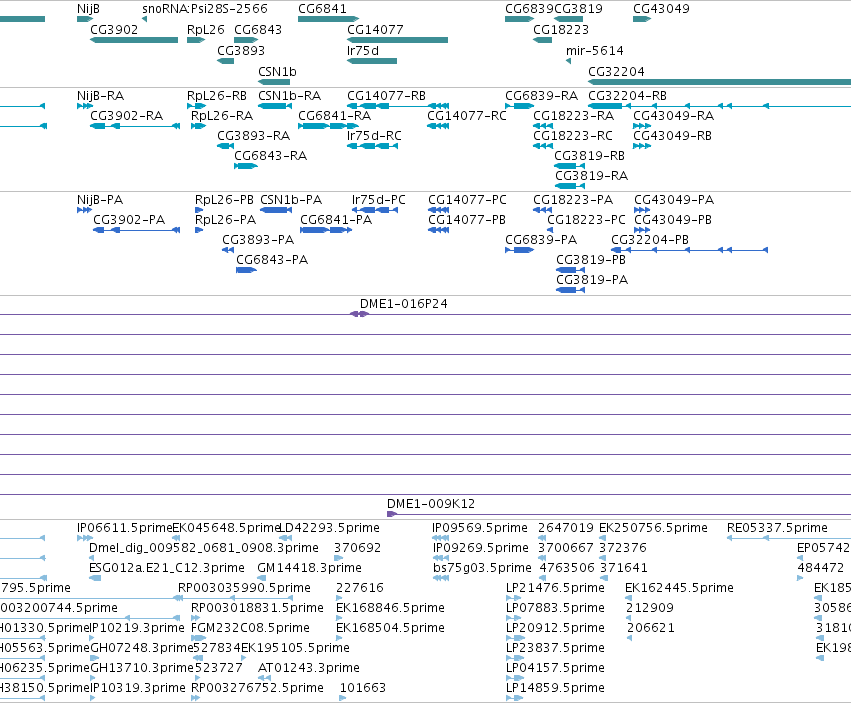The height and width of the screenshot is (703, 851).
Task: Click the CG6843-PA protein feature
Action: tap(246, 270)
